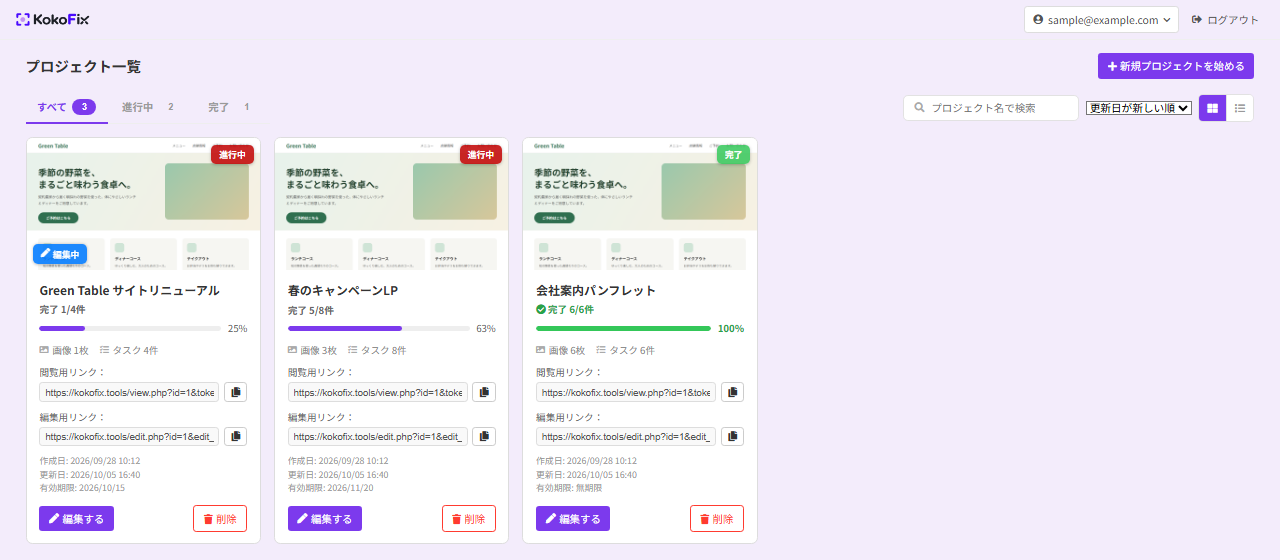This screenshot has height=560, width=1280.
Task: Click 画像 1枚 image icon on Green Table
Action: click(44, 350)
